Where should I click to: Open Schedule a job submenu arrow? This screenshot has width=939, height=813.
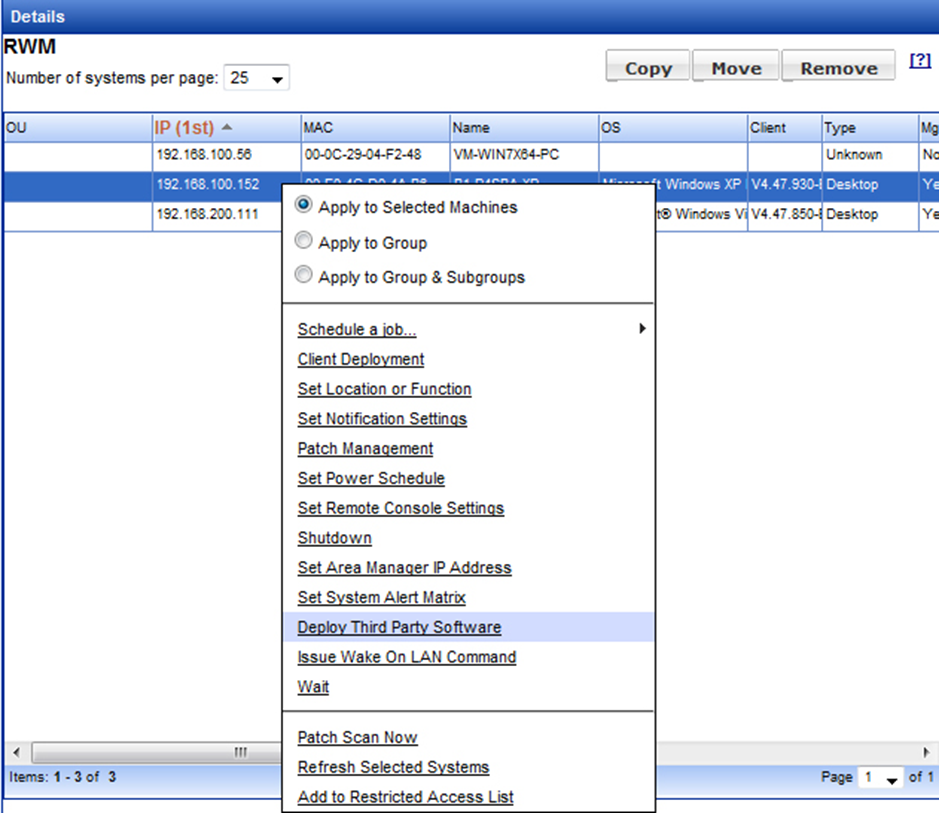(641, 329)
